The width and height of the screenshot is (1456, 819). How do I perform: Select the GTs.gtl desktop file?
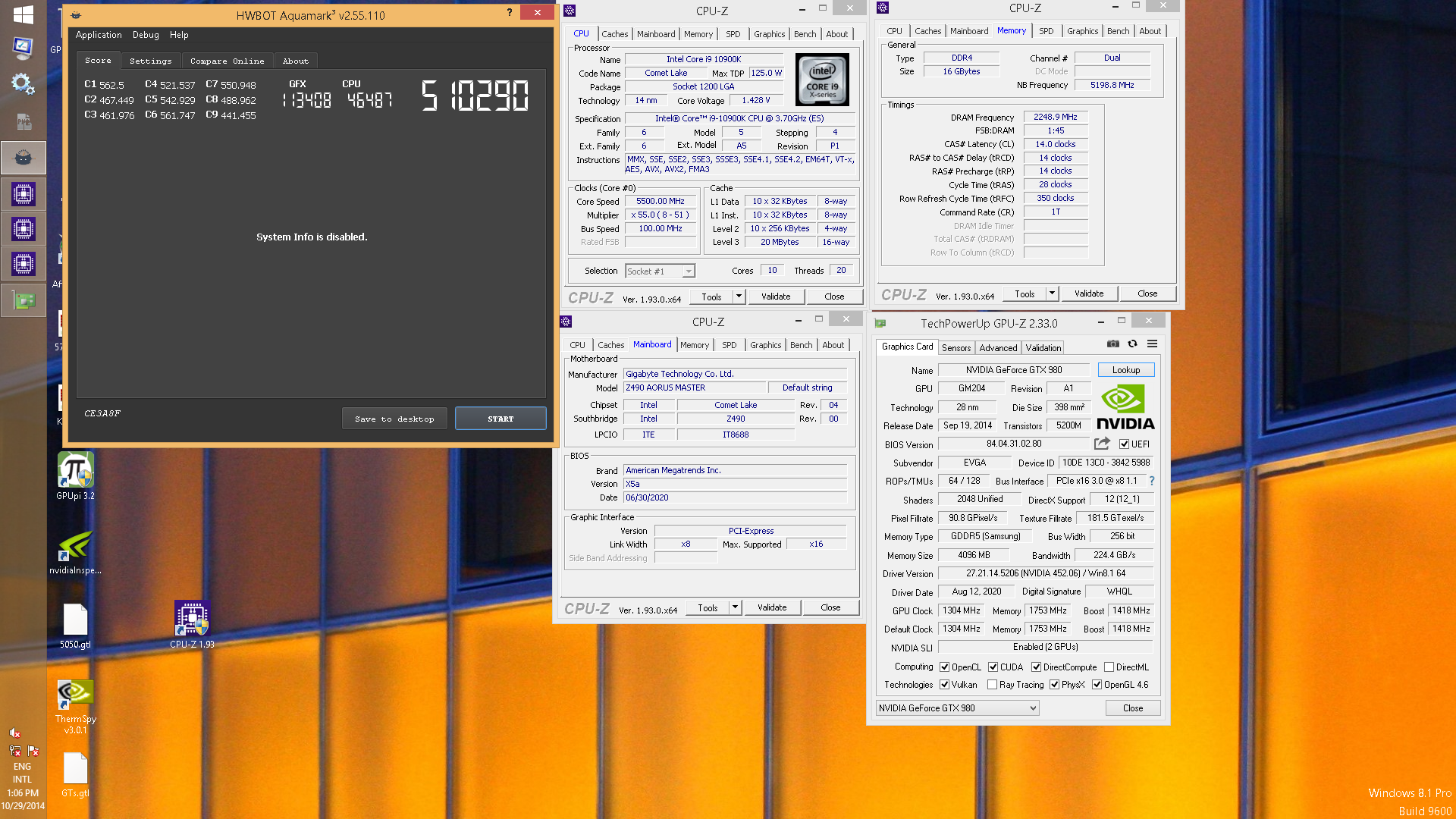(x=75, y=774)
